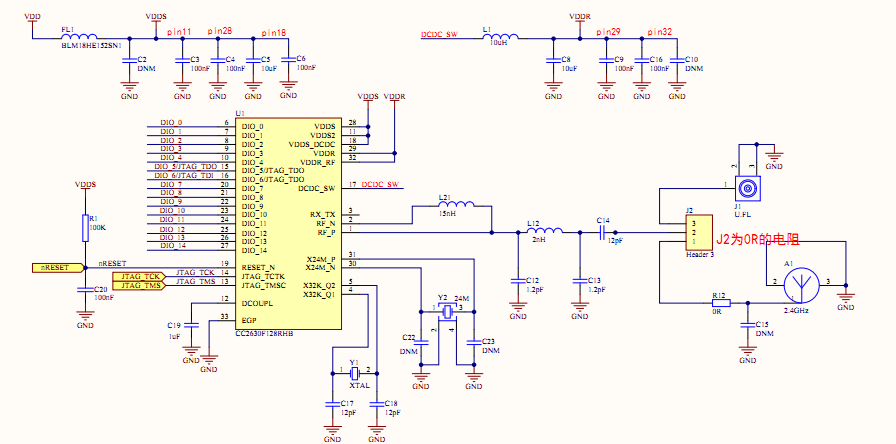
Task: Click the CC2630F128RHB part name
Action: point(265,333)
